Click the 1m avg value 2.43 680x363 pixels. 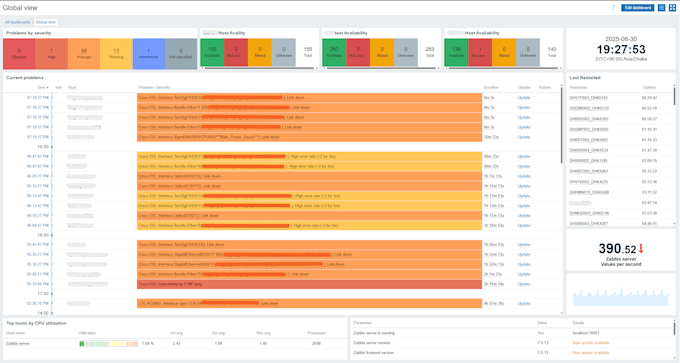tap(176, 343)
